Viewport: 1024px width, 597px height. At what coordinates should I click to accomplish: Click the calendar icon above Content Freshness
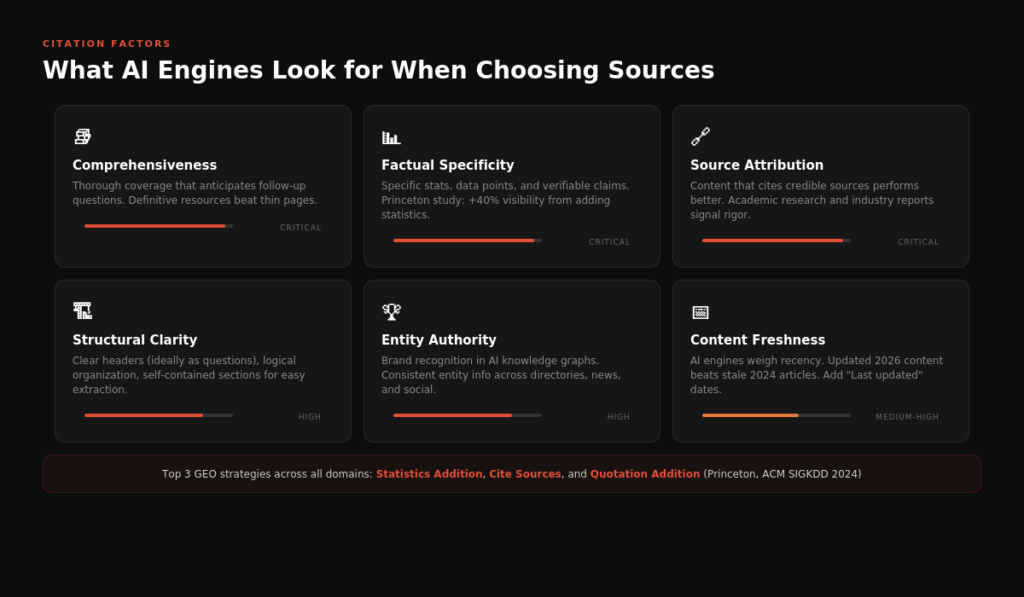(x=700, y=312)
